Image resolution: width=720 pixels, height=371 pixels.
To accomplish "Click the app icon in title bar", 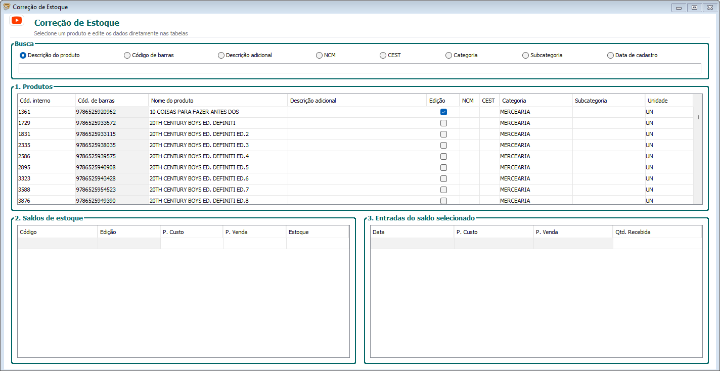I will click(x=6, y=7).
